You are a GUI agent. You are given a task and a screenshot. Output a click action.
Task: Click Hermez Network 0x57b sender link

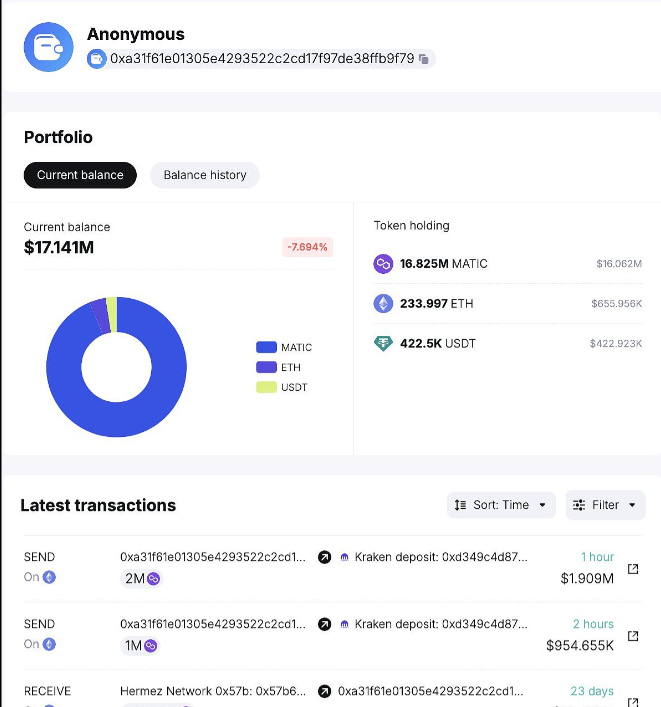pos(213,691)
